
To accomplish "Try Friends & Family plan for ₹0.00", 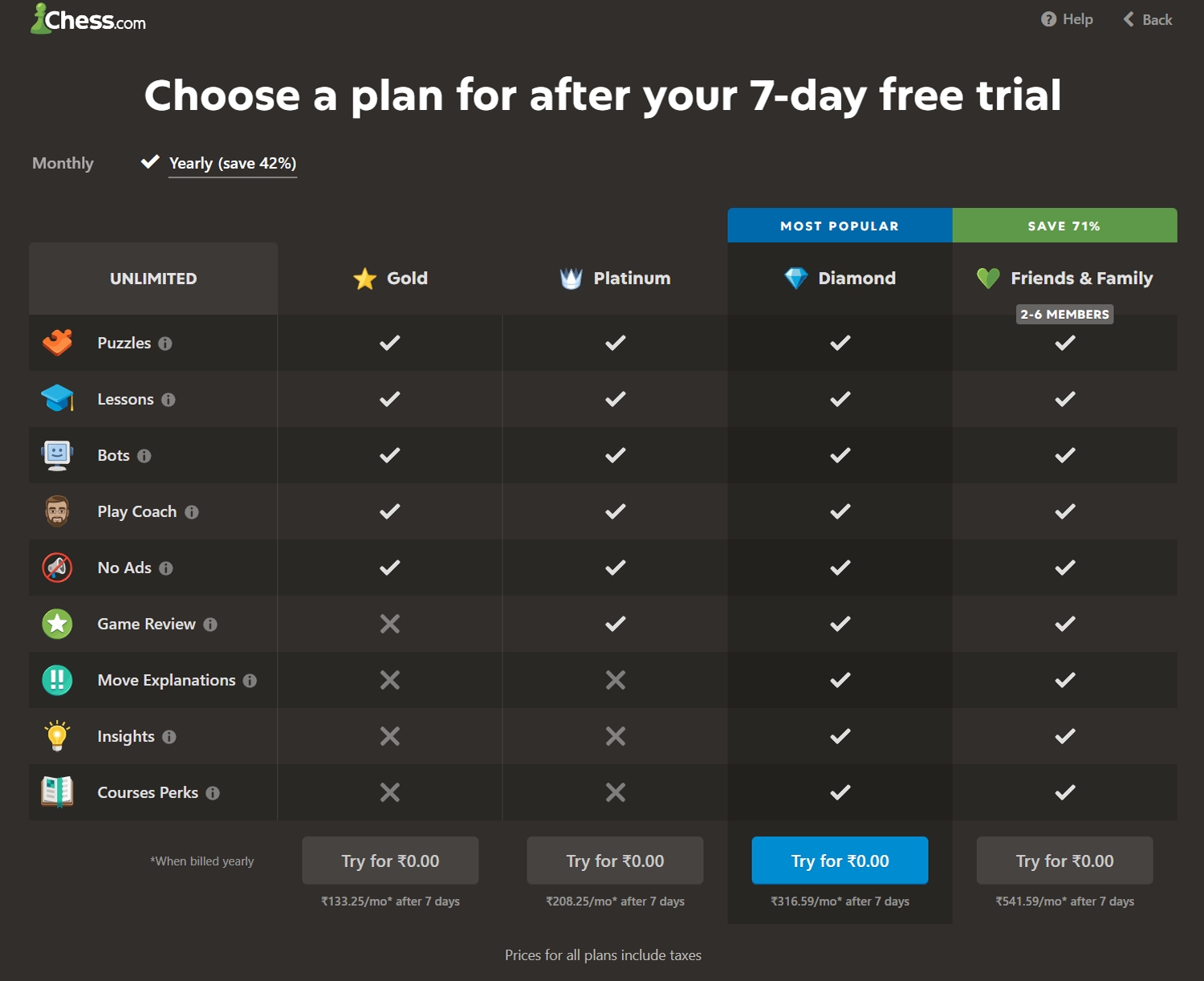I will point(1064,861).
